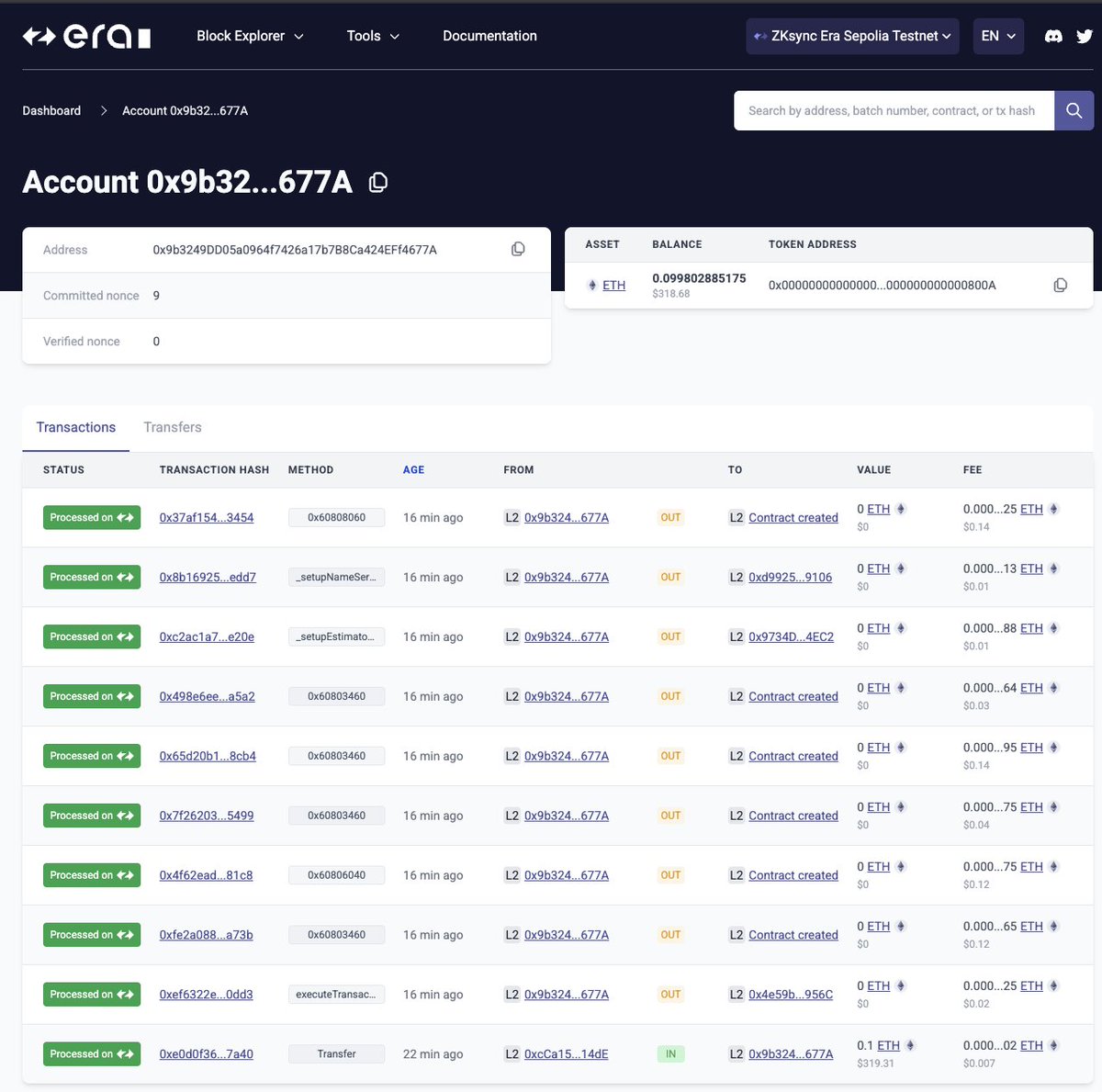Viewport: 1102px width, 1092px height.
Task: Click the _setupNameSer... method tag
Action: tap(336, 578)
